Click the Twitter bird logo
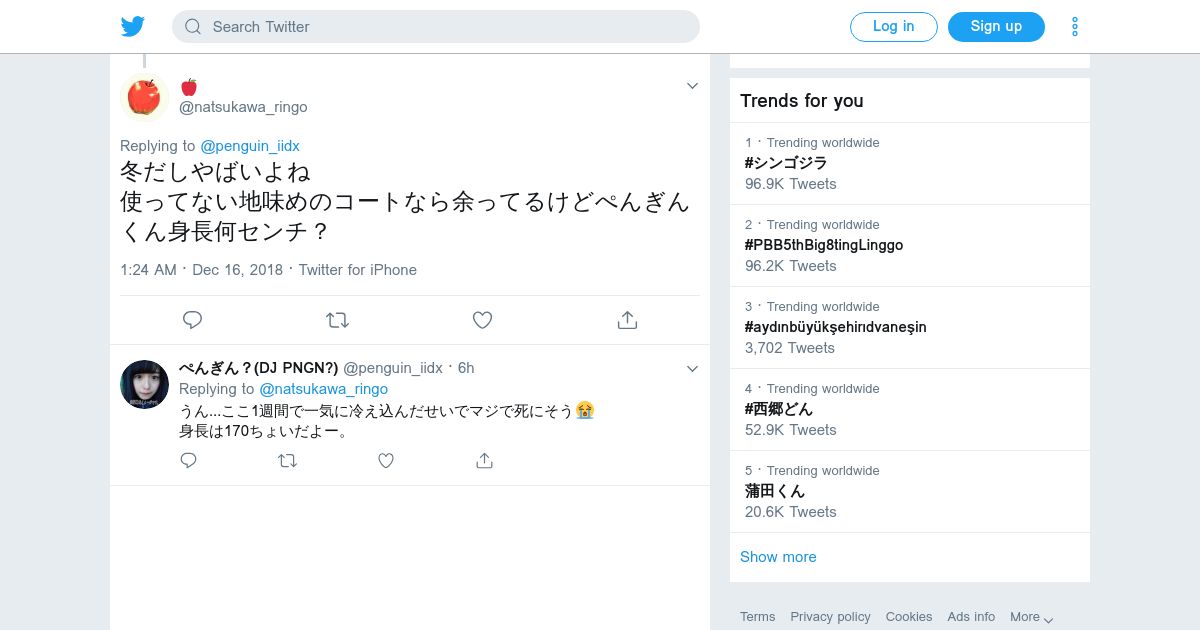The height and width of the screenshot is (630, 1200). pyautogui.click(x=133, y=27)
